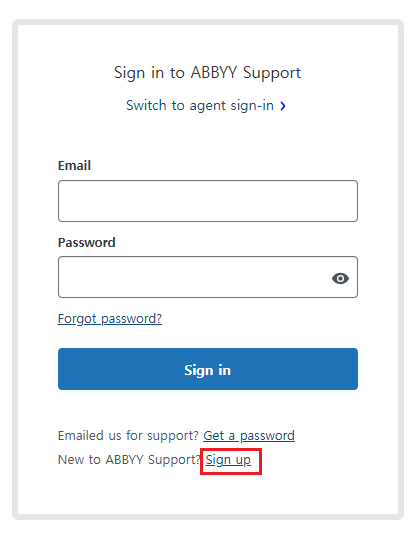
Task: Click the blue chevron beside agent sign-in
Action: (283, 106)
